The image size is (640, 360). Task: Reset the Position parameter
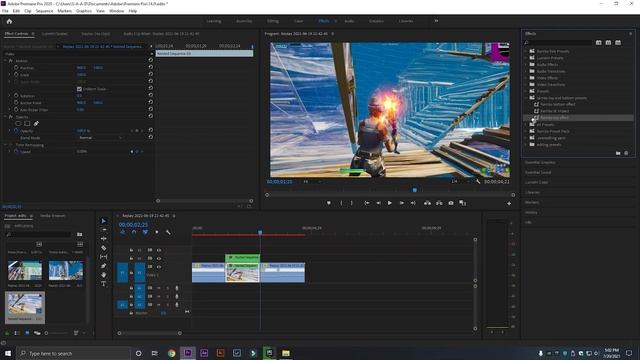[x=151, y=67]
